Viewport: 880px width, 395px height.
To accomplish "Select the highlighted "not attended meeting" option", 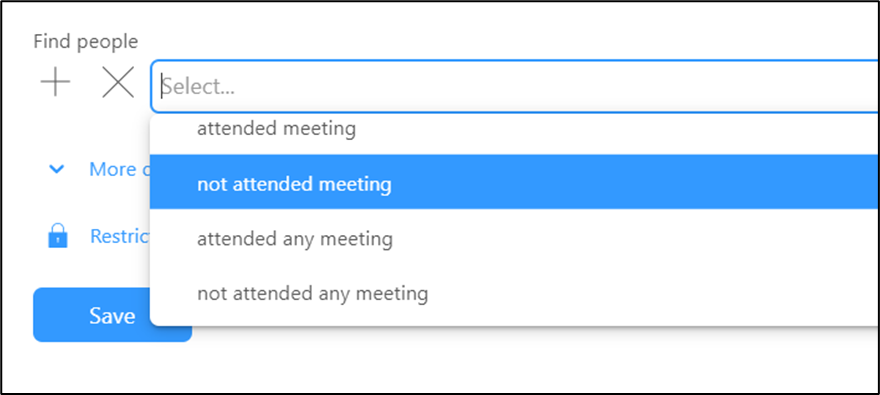I will coord(515,182).
